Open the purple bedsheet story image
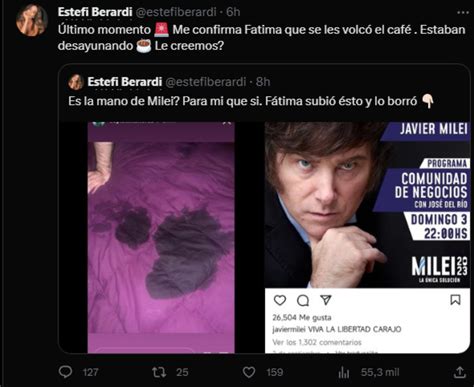Screen dimensions: 474x387 (161, 237)
